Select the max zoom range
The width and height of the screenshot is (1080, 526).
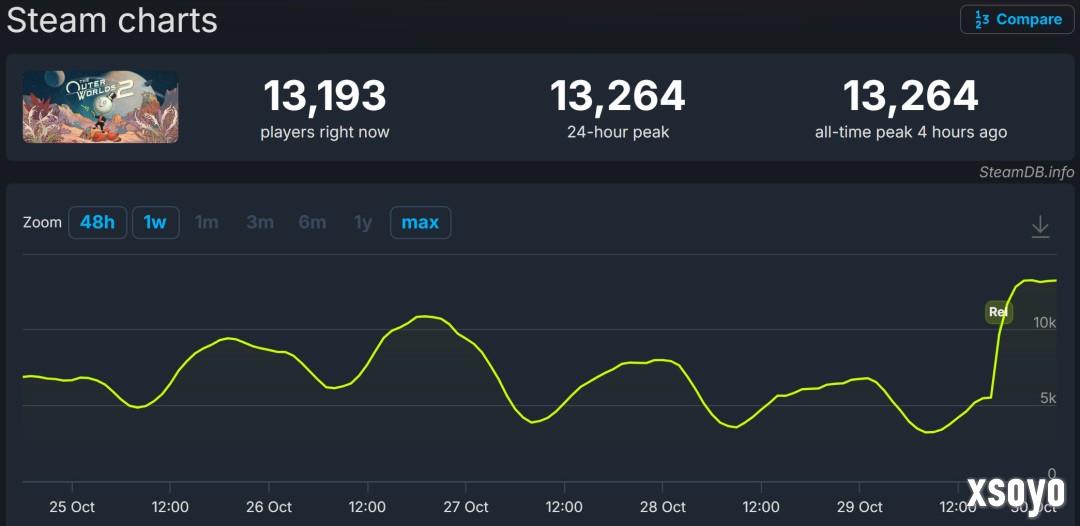420,222
